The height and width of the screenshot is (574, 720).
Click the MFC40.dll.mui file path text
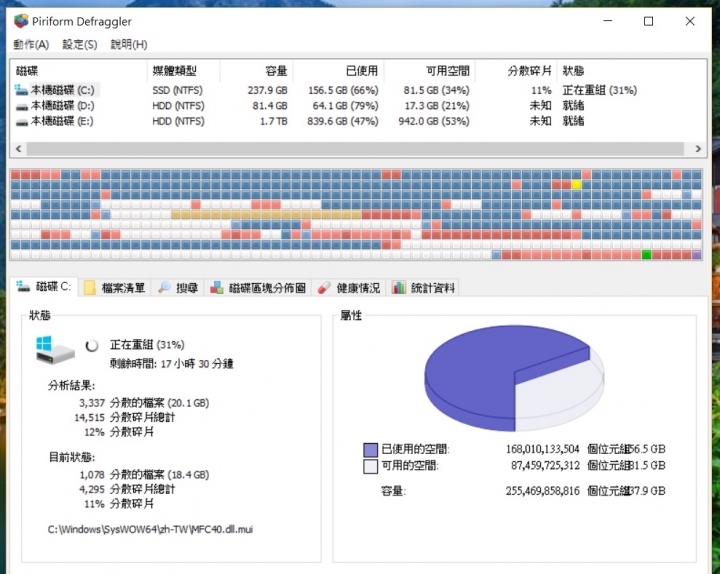click(x=150, y=529)
